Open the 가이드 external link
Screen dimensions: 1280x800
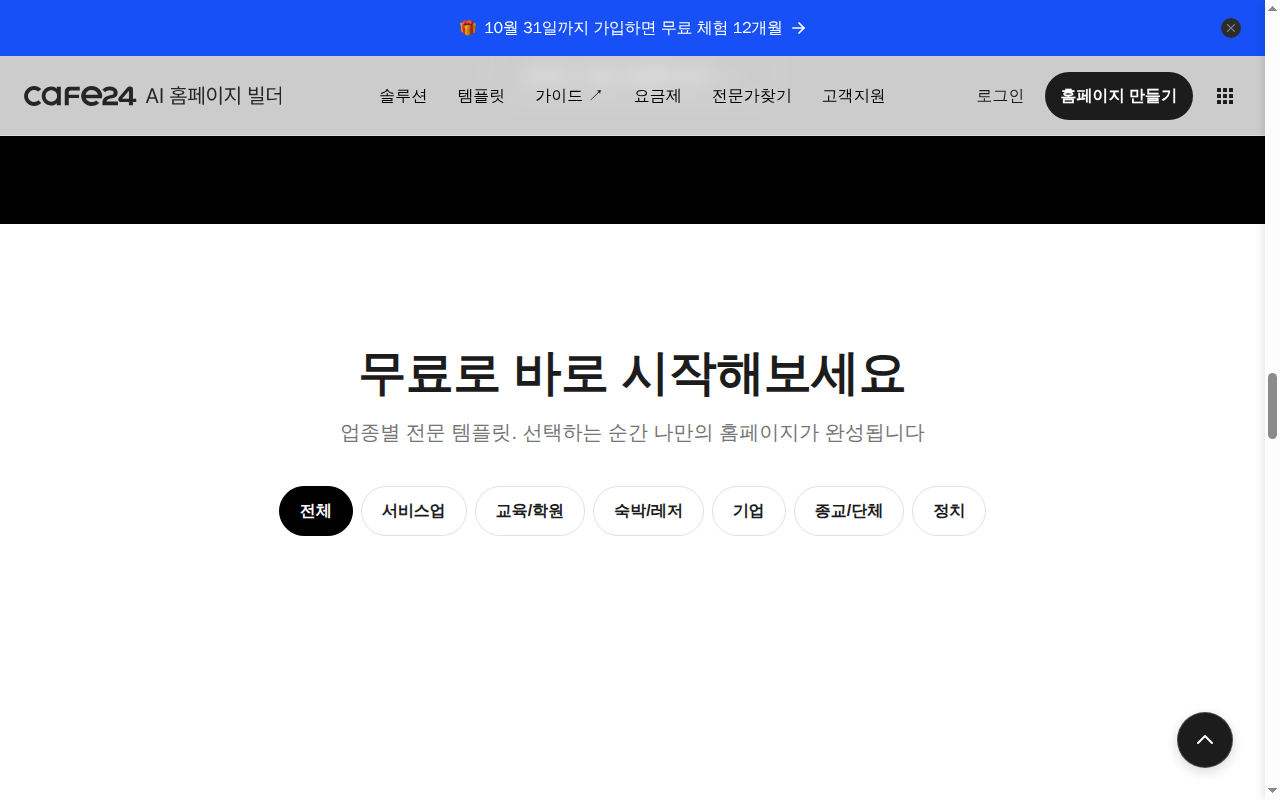tap(569, 96)
